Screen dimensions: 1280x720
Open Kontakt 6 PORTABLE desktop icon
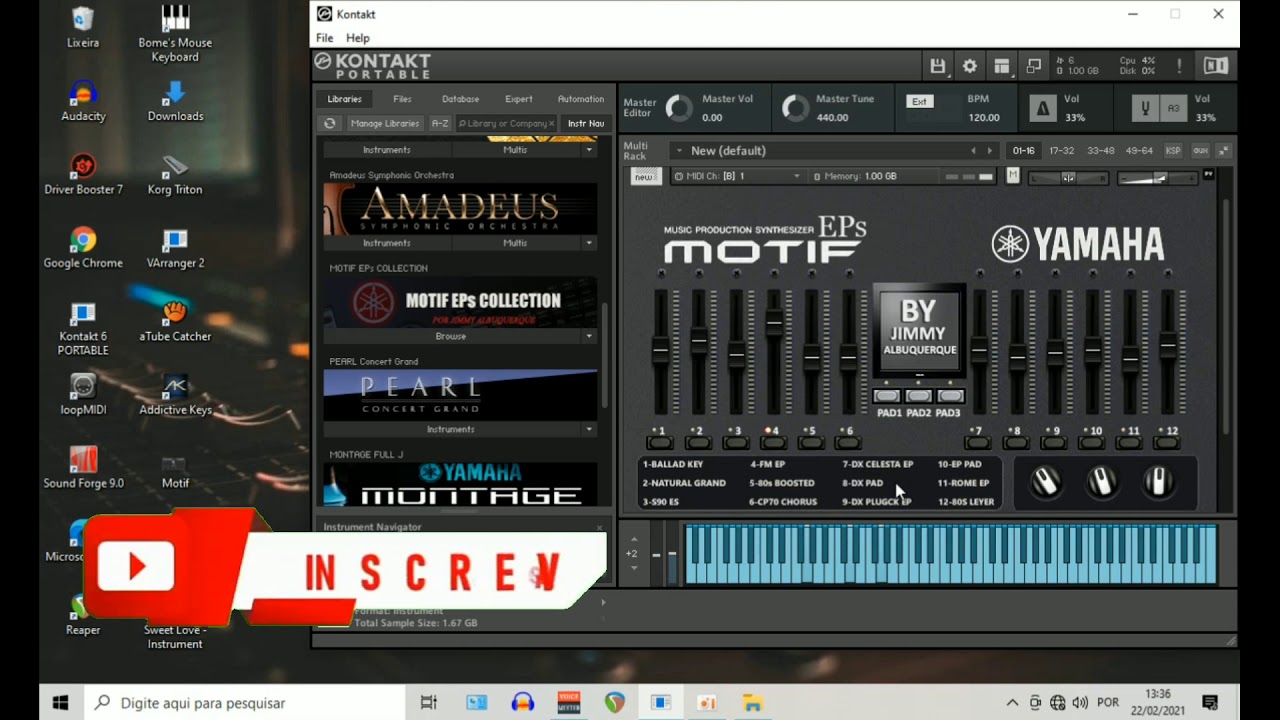point(83,329)
